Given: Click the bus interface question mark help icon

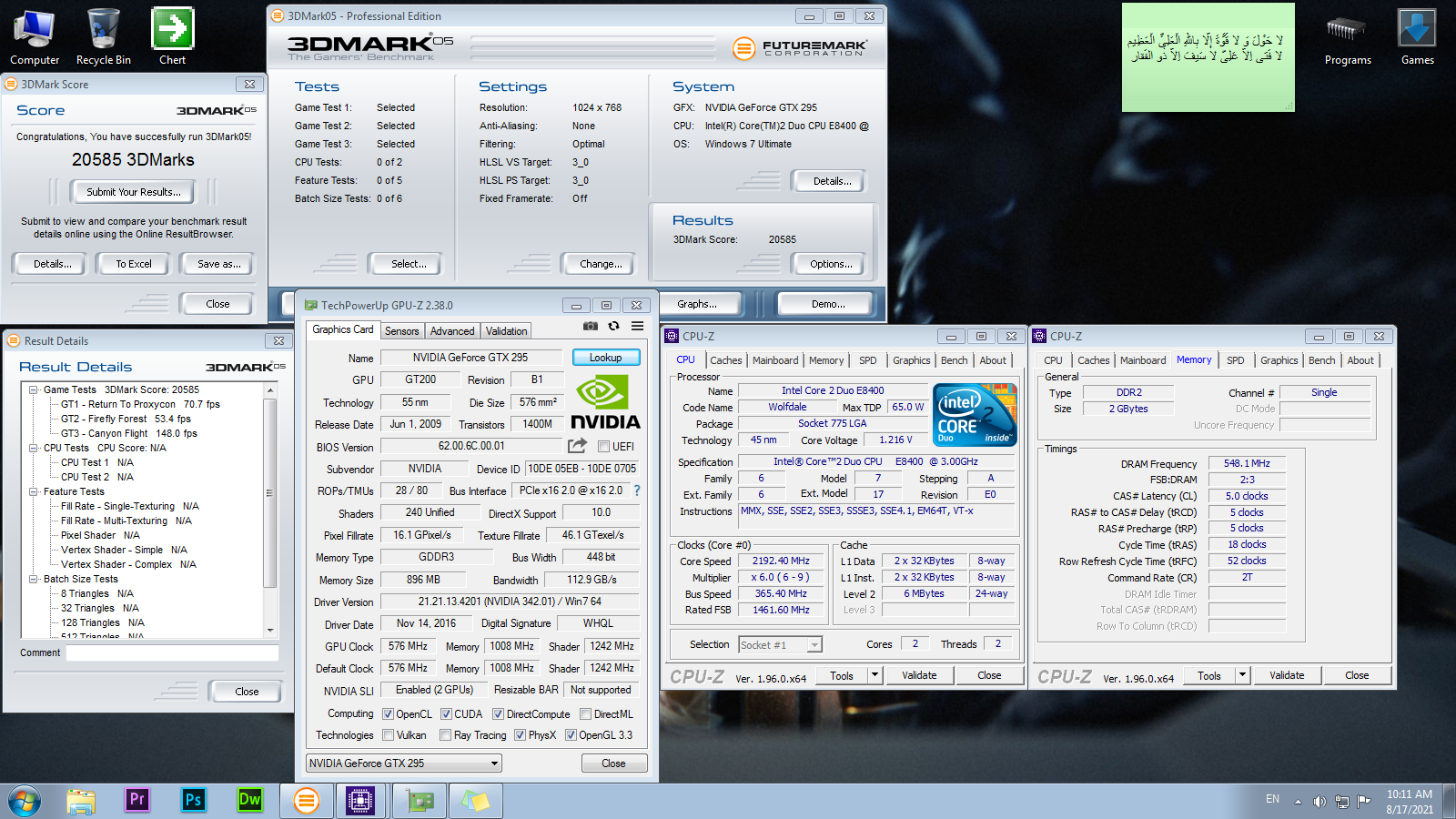Looking at the screenshot, I should 637,490.
